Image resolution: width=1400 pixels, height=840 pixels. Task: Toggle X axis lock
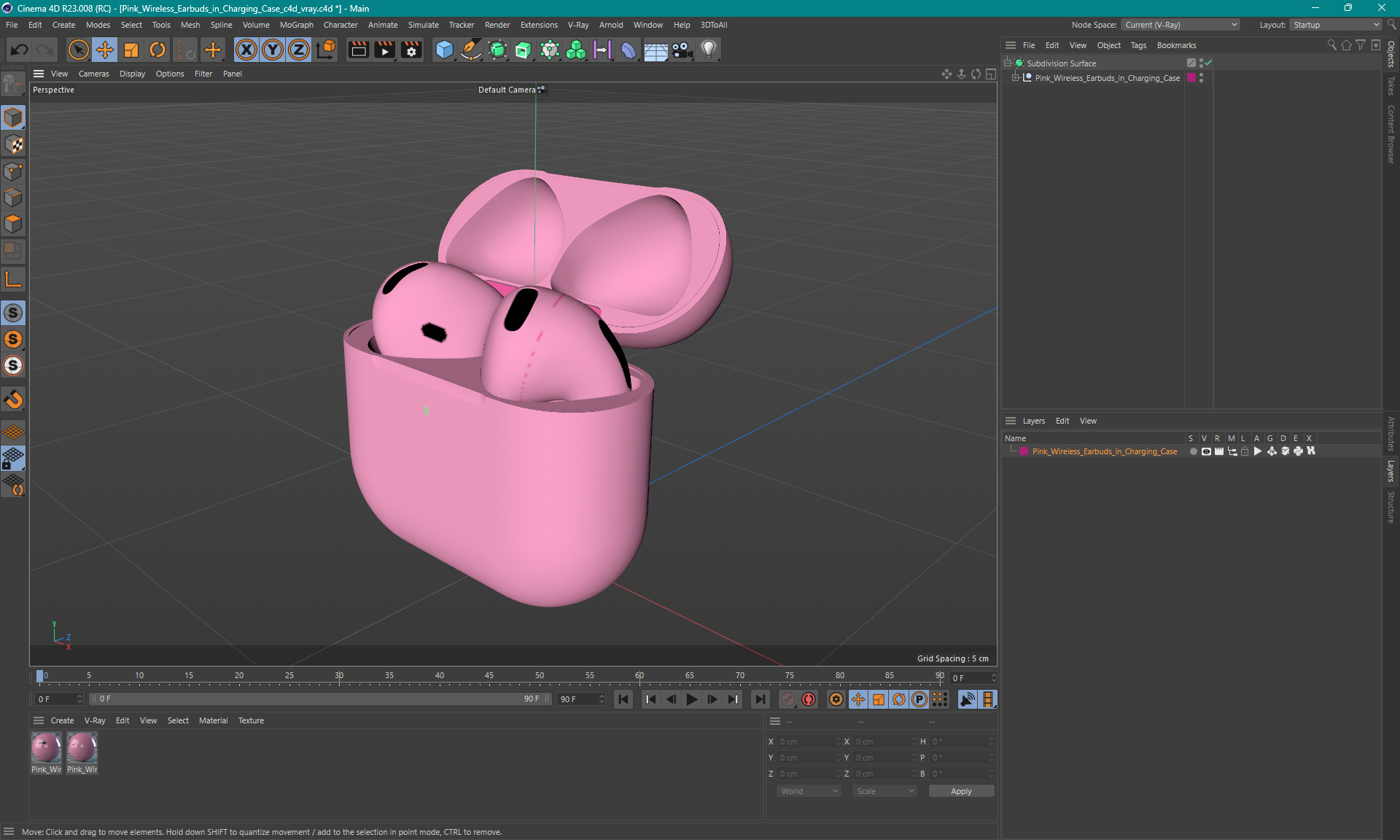pyautogui.click(x=246, y=50)
